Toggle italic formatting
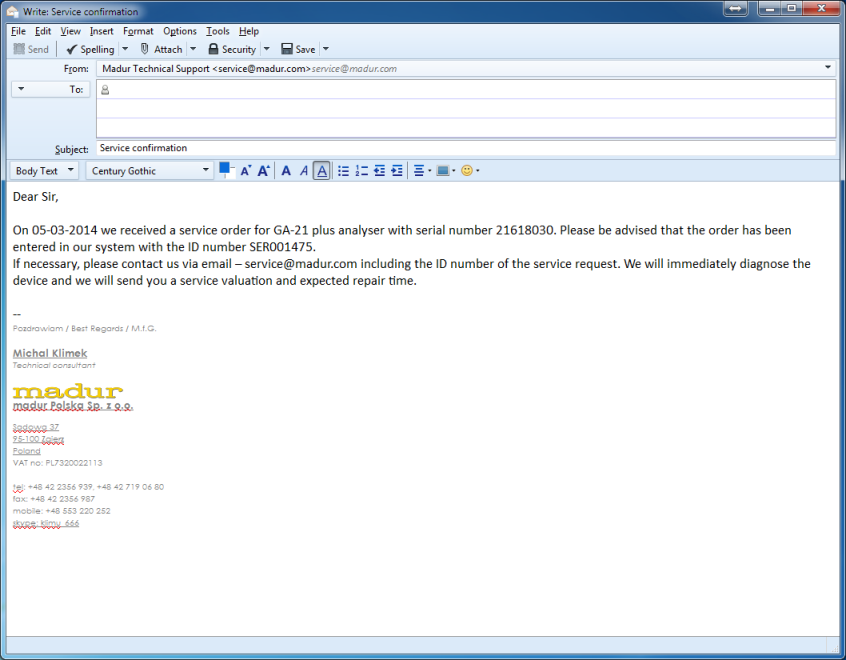Screen dimensions: 846x660 click(304, 171)
